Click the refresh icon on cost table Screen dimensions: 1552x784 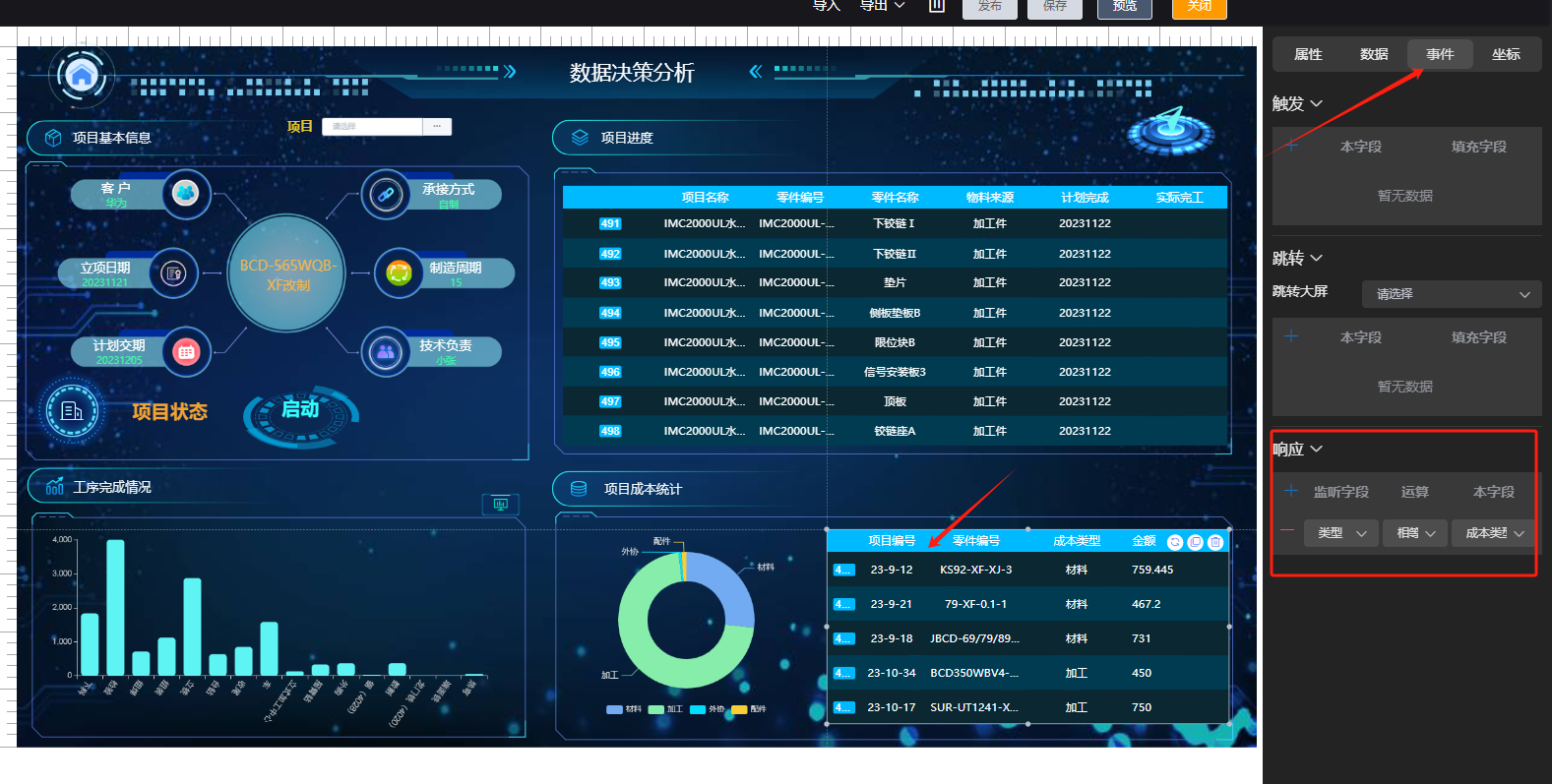[x=1175, y=542]
